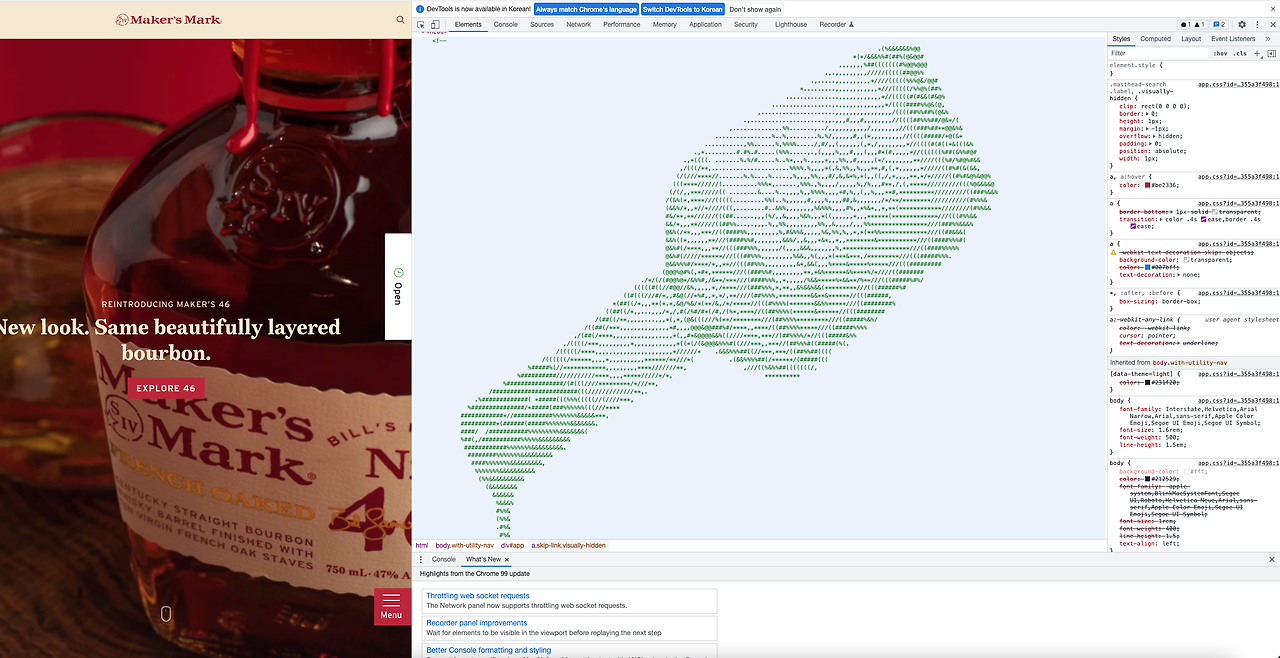Toggle the device toolbar icon
This screenshot has width=1280, height=658.
(x=435, y=24)
